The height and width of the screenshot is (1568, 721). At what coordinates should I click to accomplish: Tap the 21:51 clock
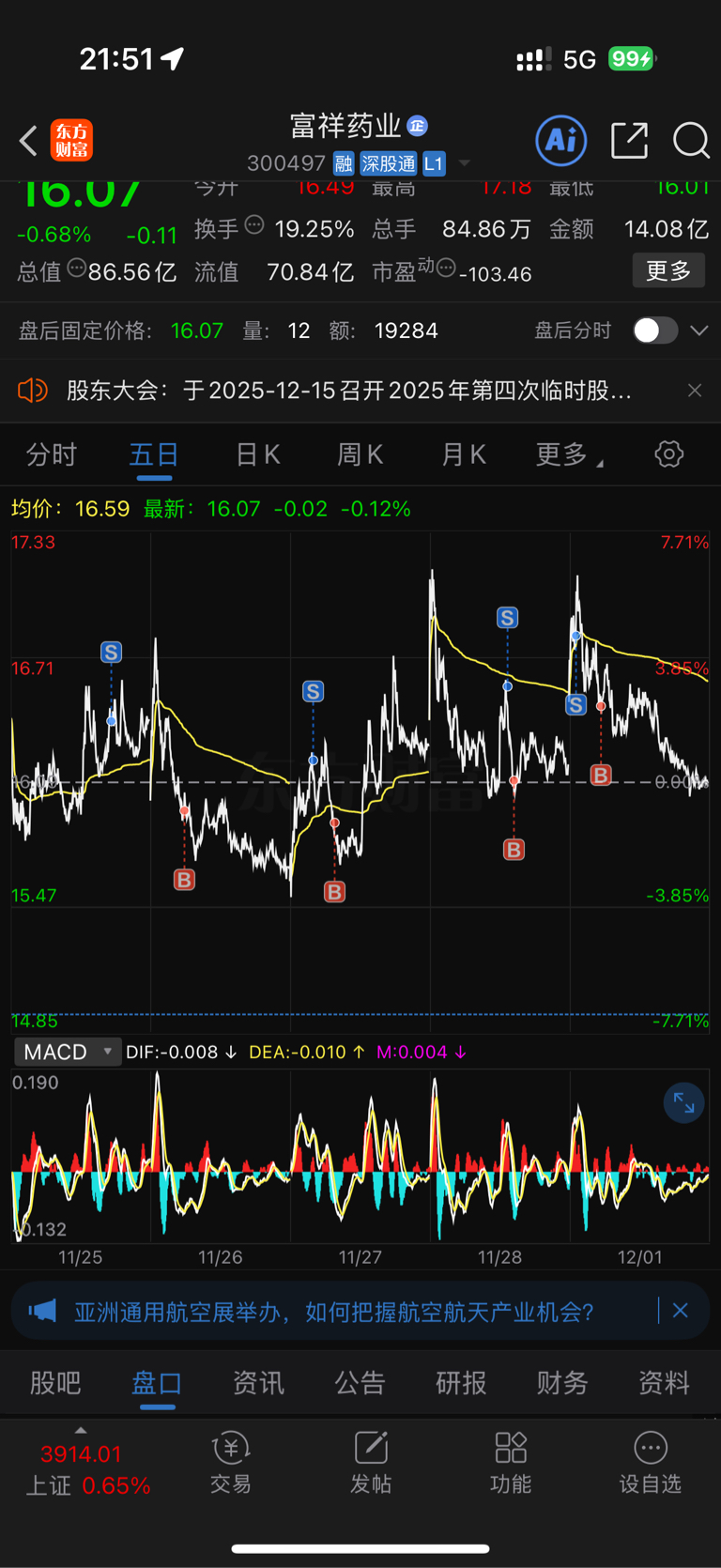pyautogui.click(x=116, y=59)
